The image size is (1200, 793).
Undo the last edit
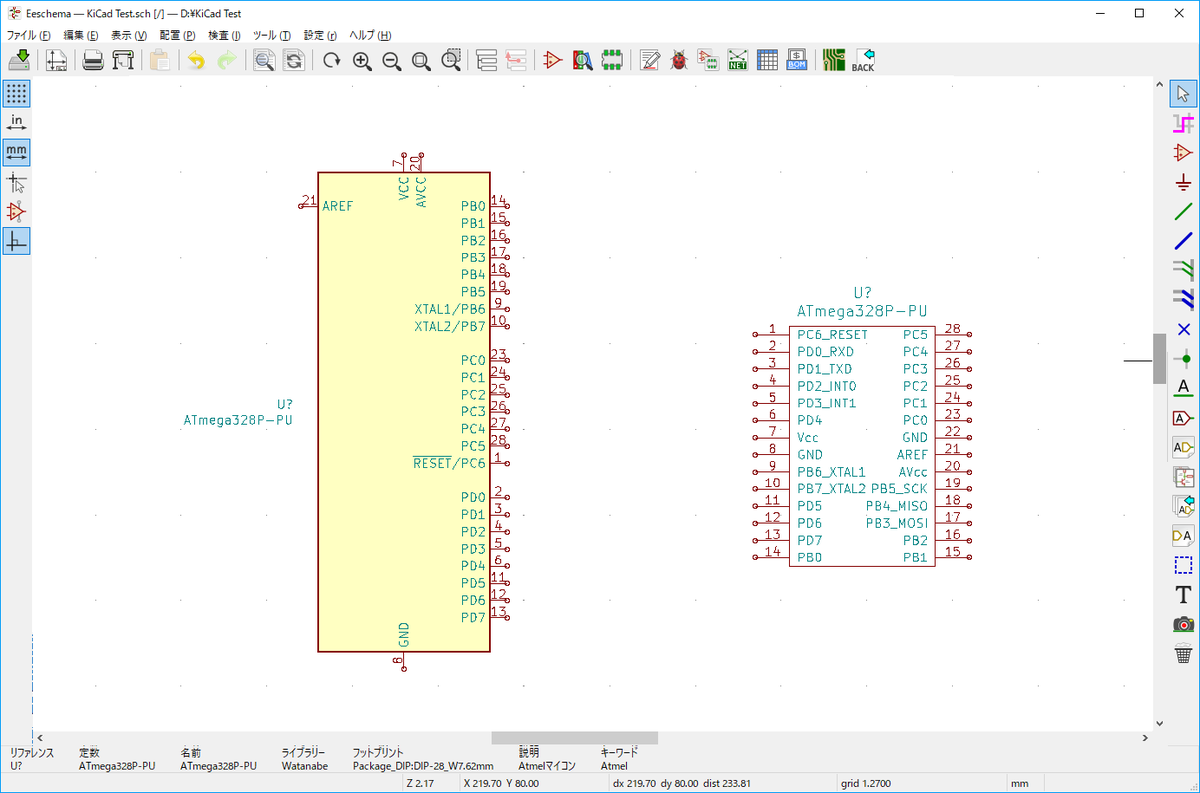197,60
